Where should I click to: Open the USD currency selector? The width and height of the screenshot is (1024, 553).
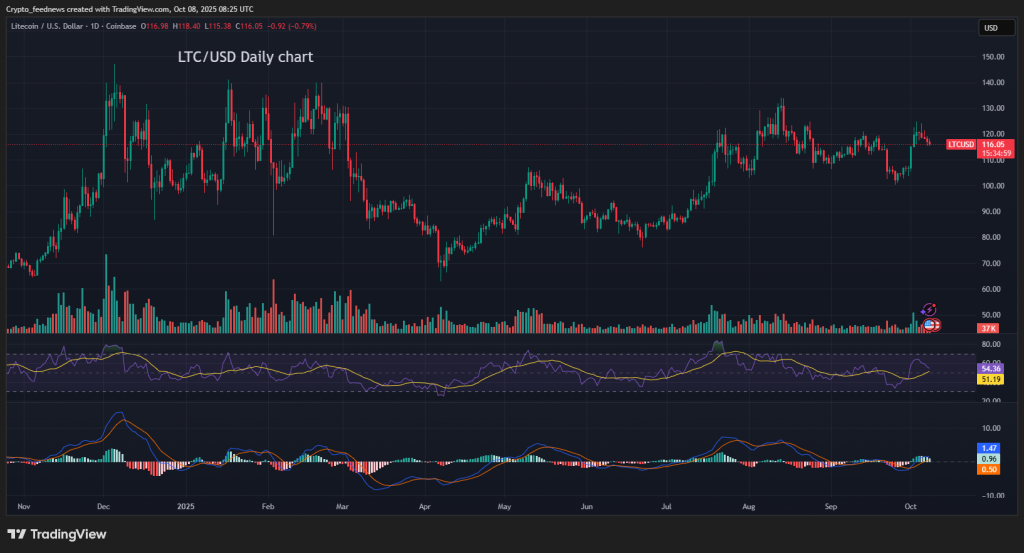tap(994, 28)
